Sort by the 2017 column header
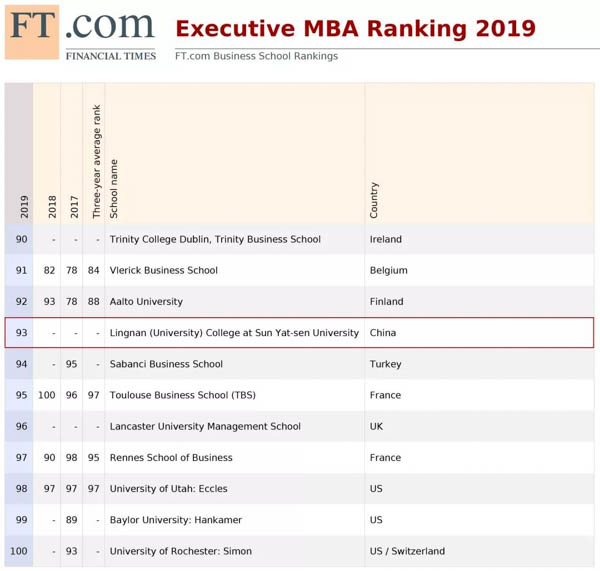 [74, 206]
